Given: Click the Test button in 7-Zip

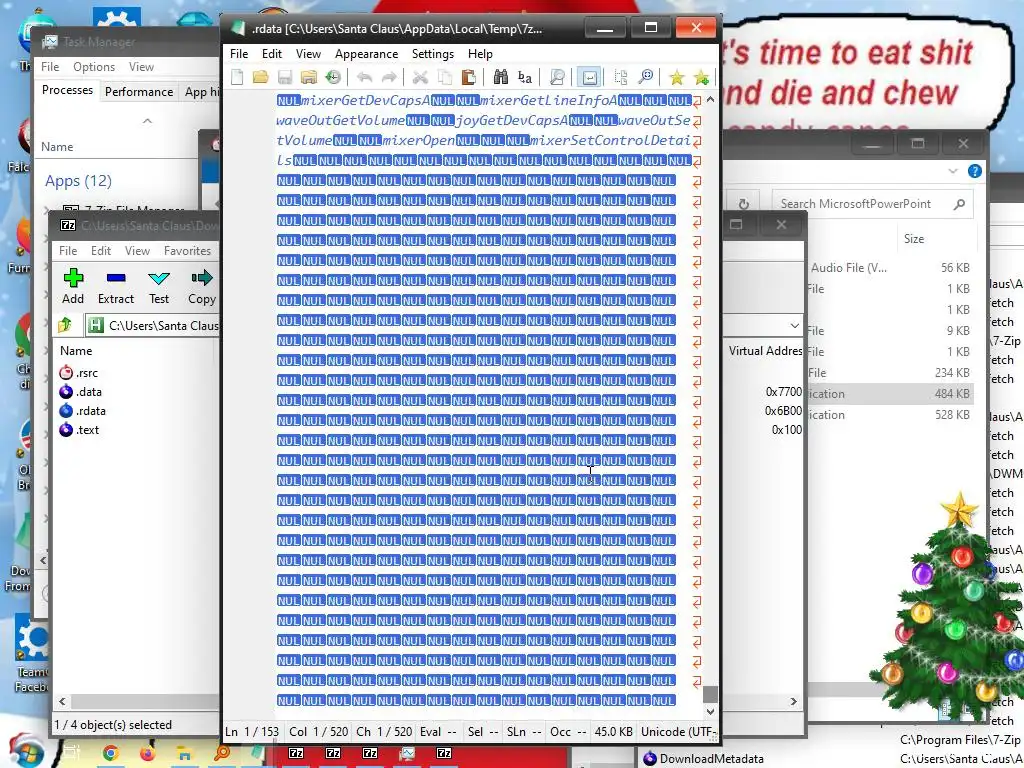Looking at the screenshot, I should pos(159,286).
